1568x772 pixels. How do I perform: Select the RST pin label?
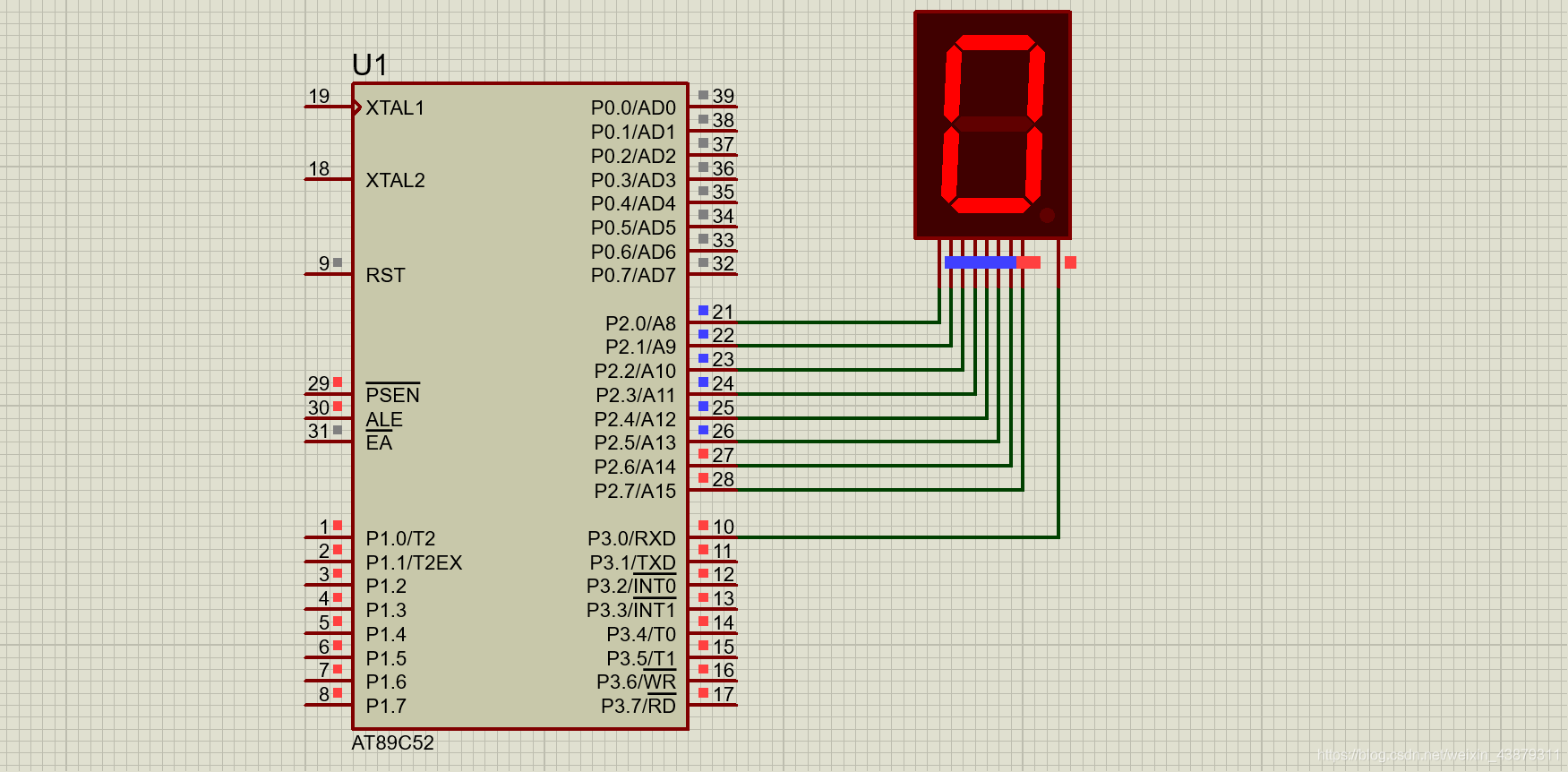(385, 275)
